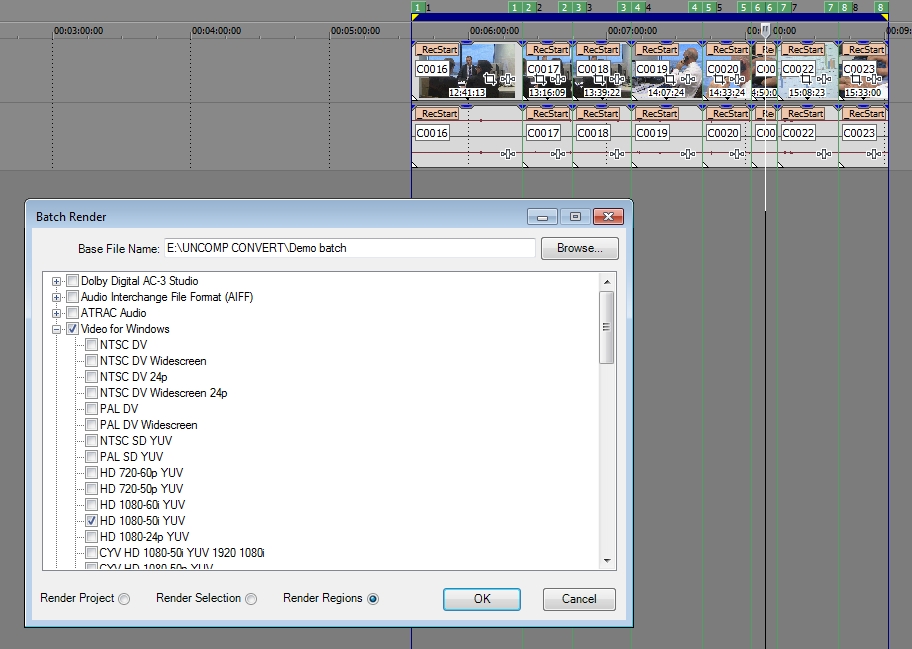Image resolution: width=912 pixels, height=649 pixels.
Task: Check the Dolby Digital AC-3 Studio box
Action: click(72, 281)
